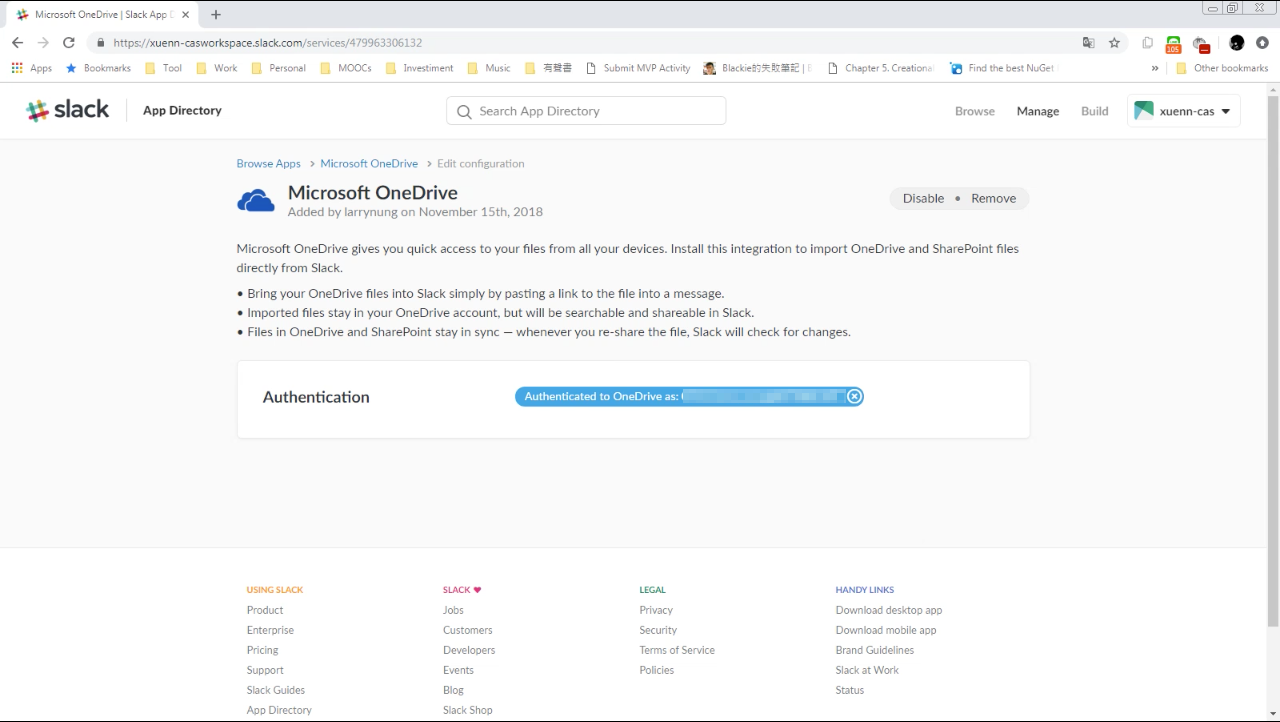The width and height of the screenshot is (1280, 722).
Task: Open the Slack Guides footer link
Action: point(276,690)
